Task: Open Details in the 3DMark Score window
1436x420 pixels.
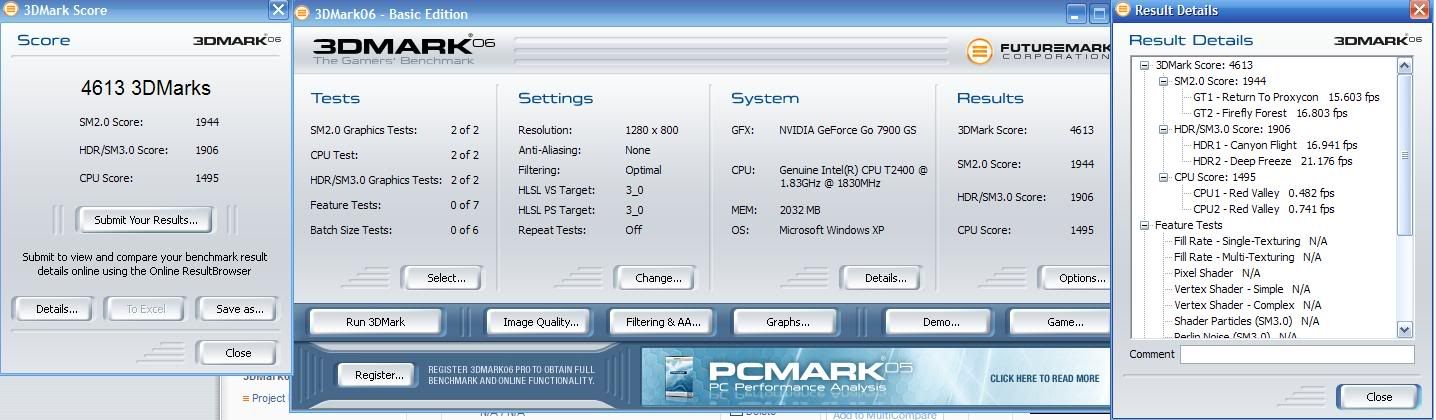Action: (x=56, y=309)
